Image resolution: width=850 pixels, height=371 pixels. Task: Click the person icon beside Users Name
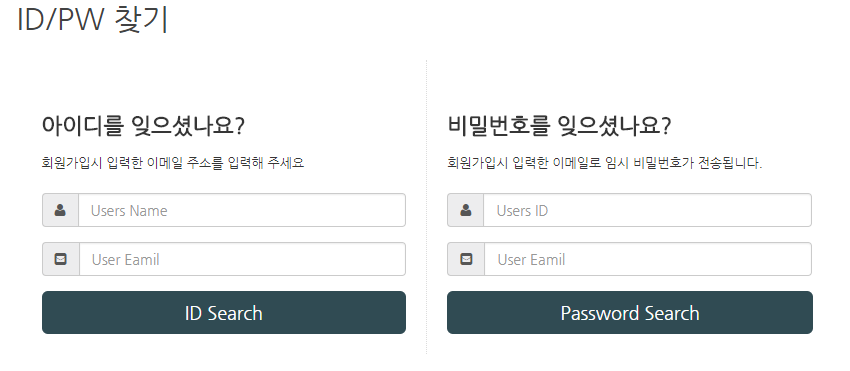point(60,210)
